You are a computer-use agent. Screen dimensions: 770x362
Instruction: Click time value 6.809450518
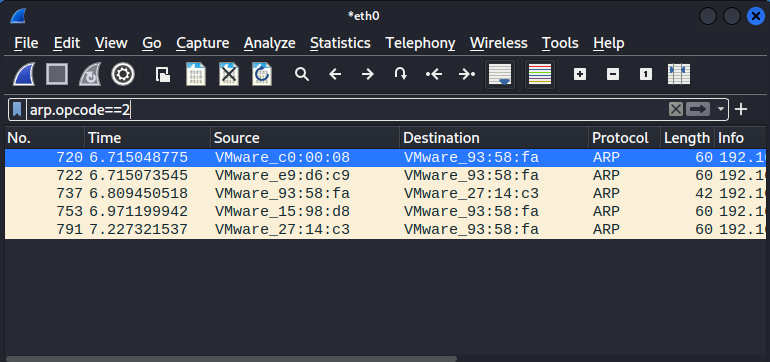138,194
